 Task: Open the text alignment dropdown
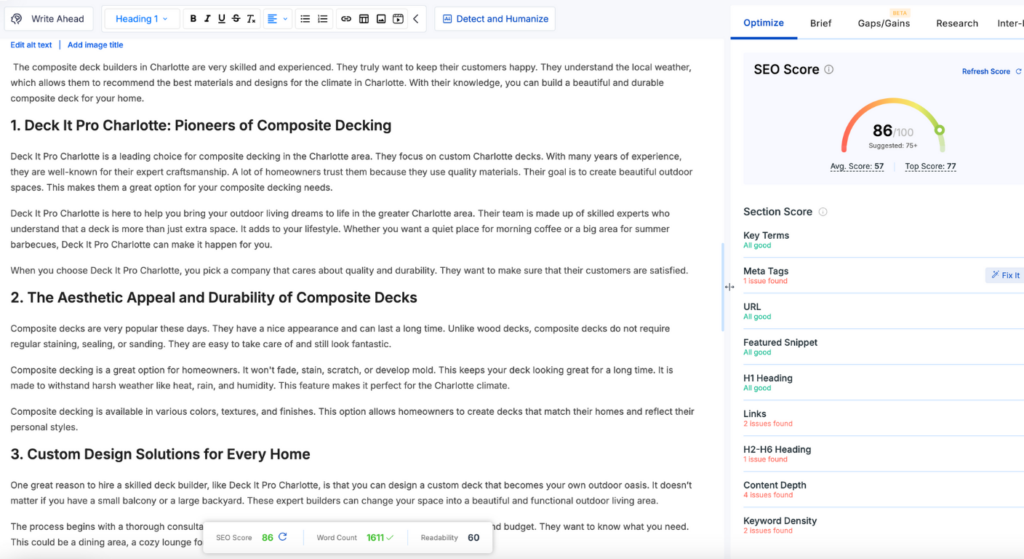pos(278,19)
